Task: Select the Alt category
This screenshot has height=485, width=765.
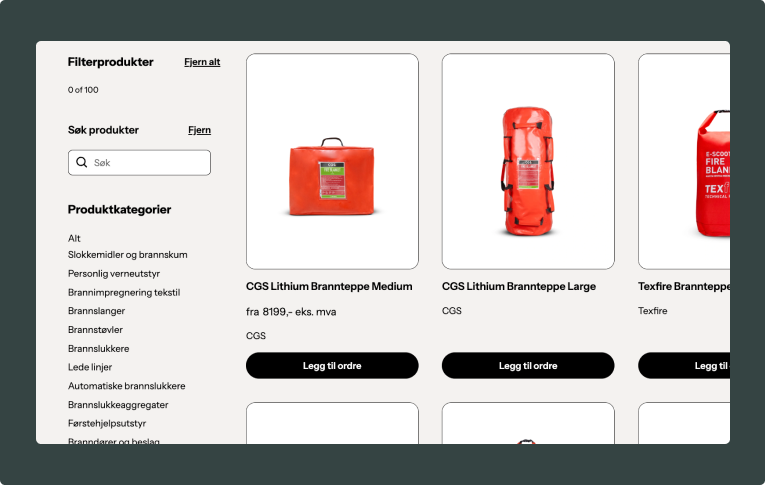Action: (x=74, y=238)
